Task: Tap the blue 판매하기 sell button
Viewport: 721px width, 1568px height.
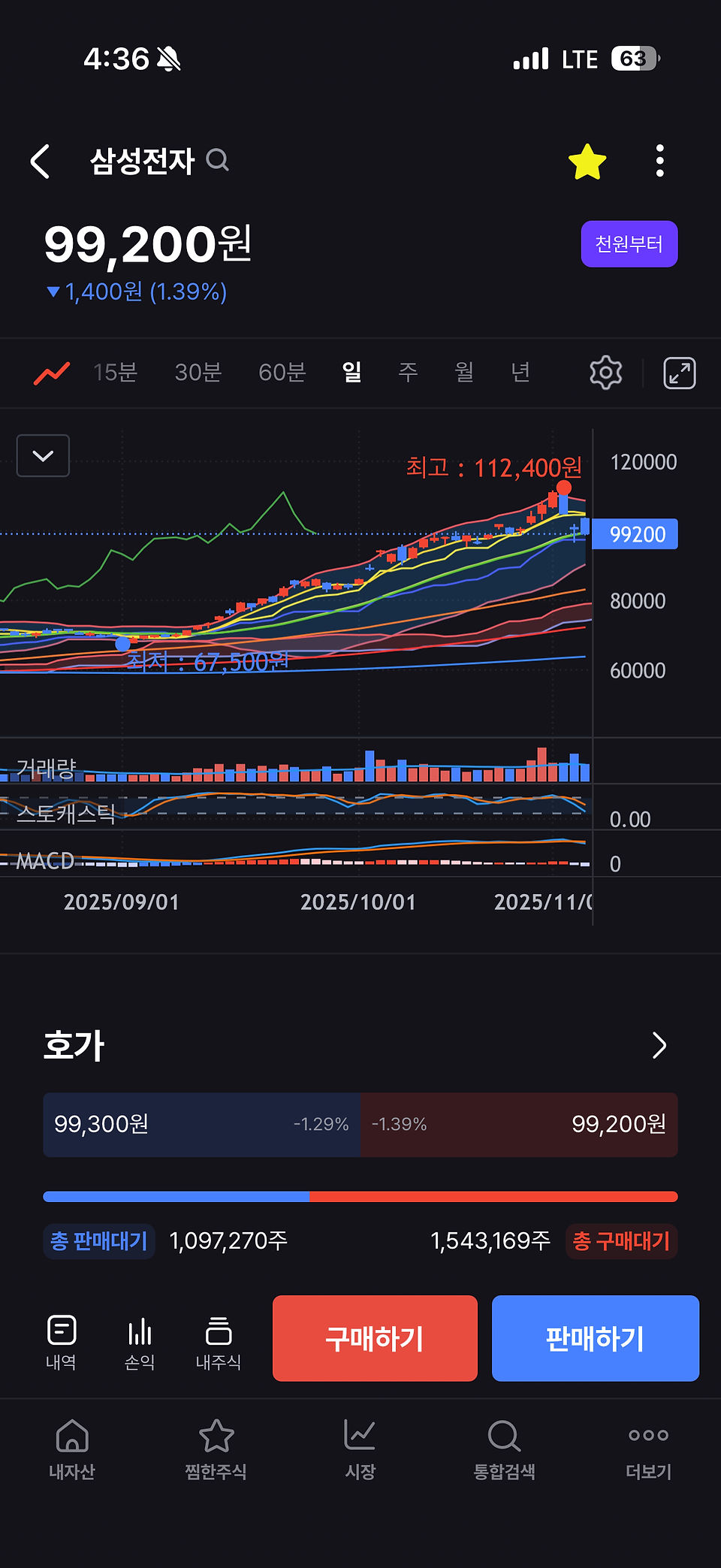Action: click(596, 1338)
